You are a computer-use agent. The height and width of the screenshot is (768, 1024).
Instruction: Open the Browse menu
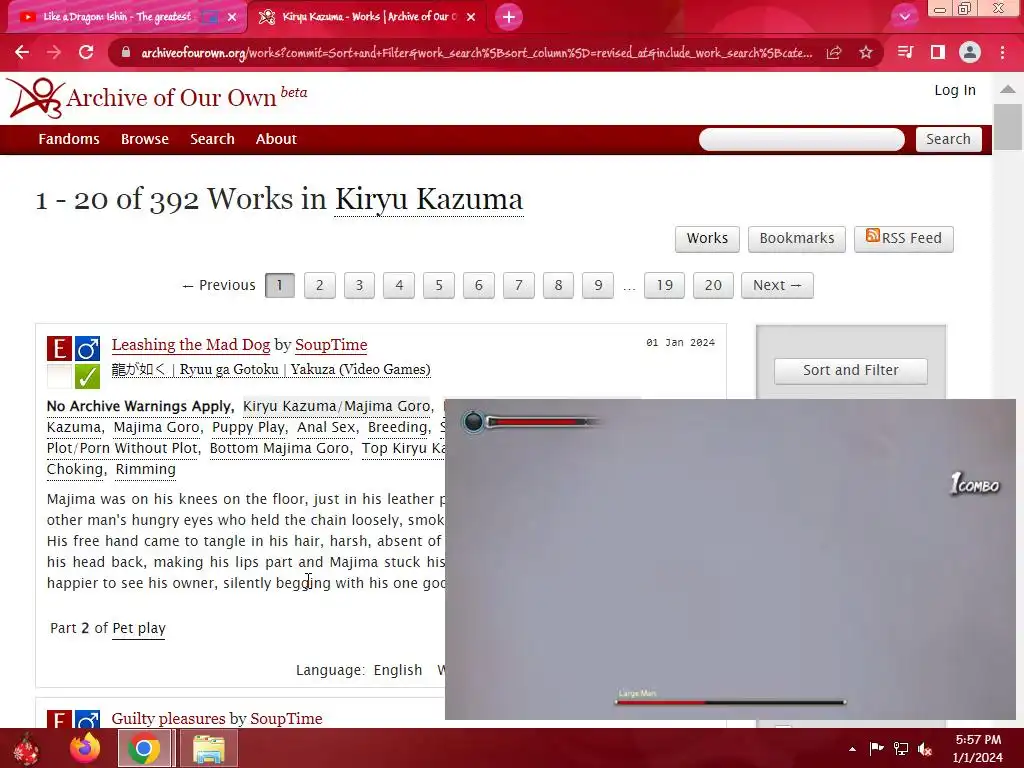tap(144, 139)
